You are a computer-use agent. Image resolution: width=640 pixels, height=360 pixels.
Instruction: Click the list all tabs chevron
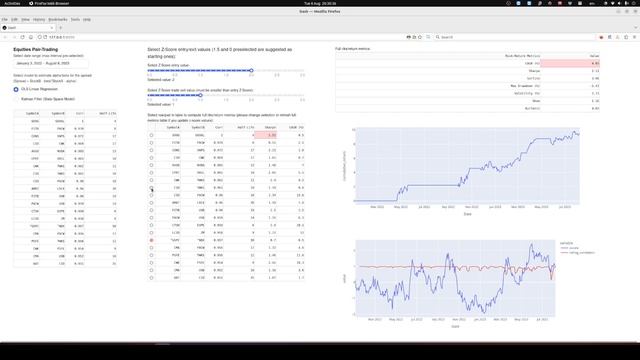click(636, 28)
